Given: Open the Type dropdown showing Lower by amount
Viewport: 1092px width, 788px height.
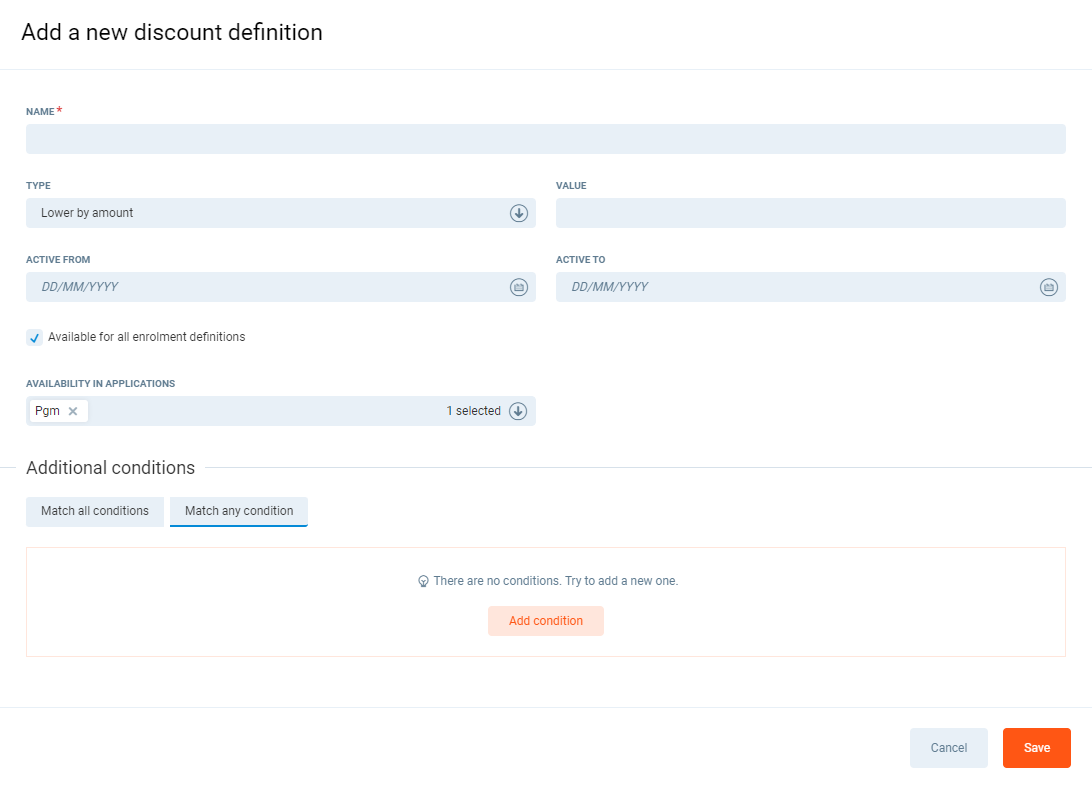Looking at the screenshot, I should 270,213.
